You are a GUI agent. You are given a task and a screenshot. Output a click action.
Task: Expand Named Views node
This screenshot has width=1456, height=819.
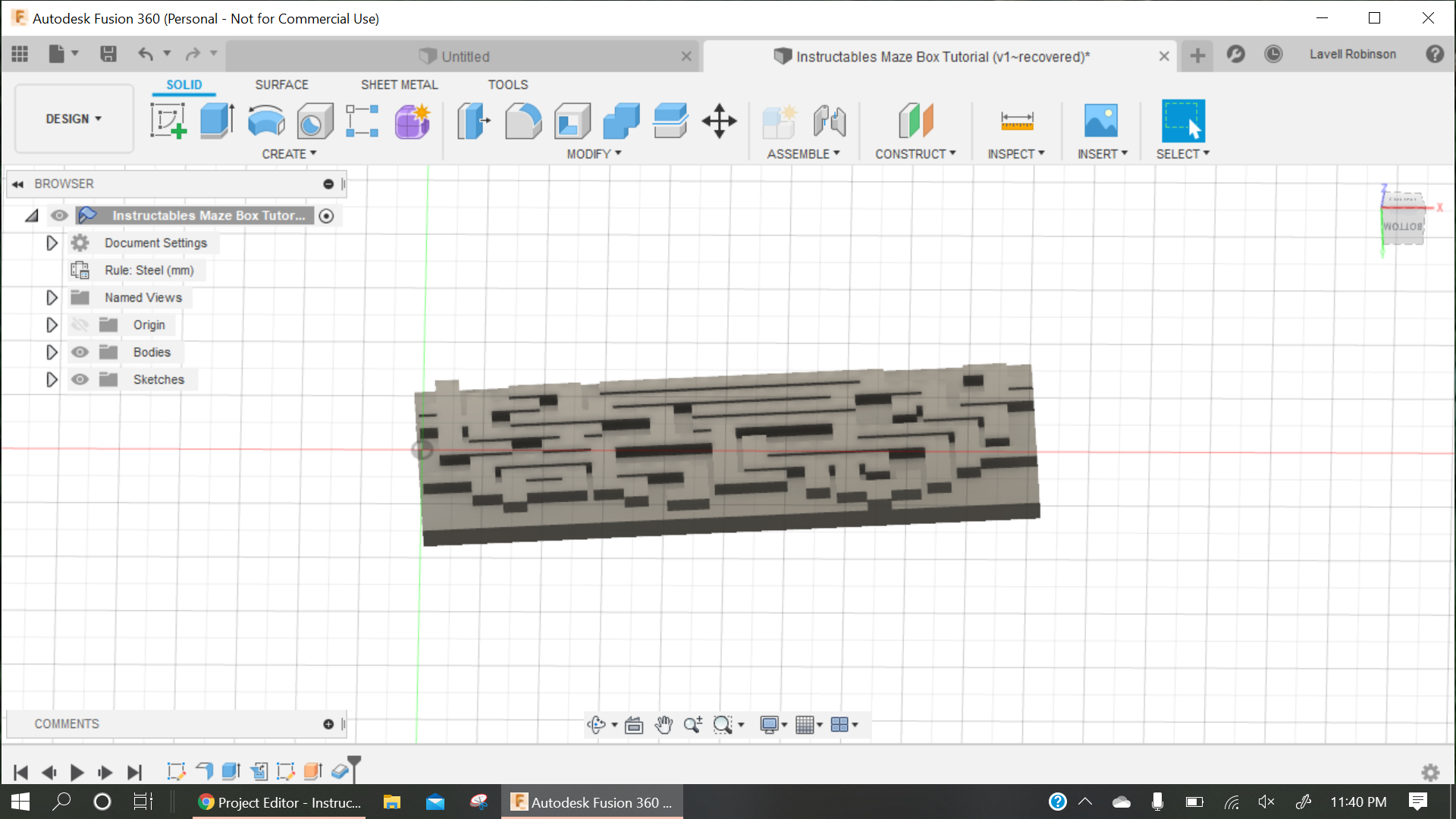(x=52, y=297)
